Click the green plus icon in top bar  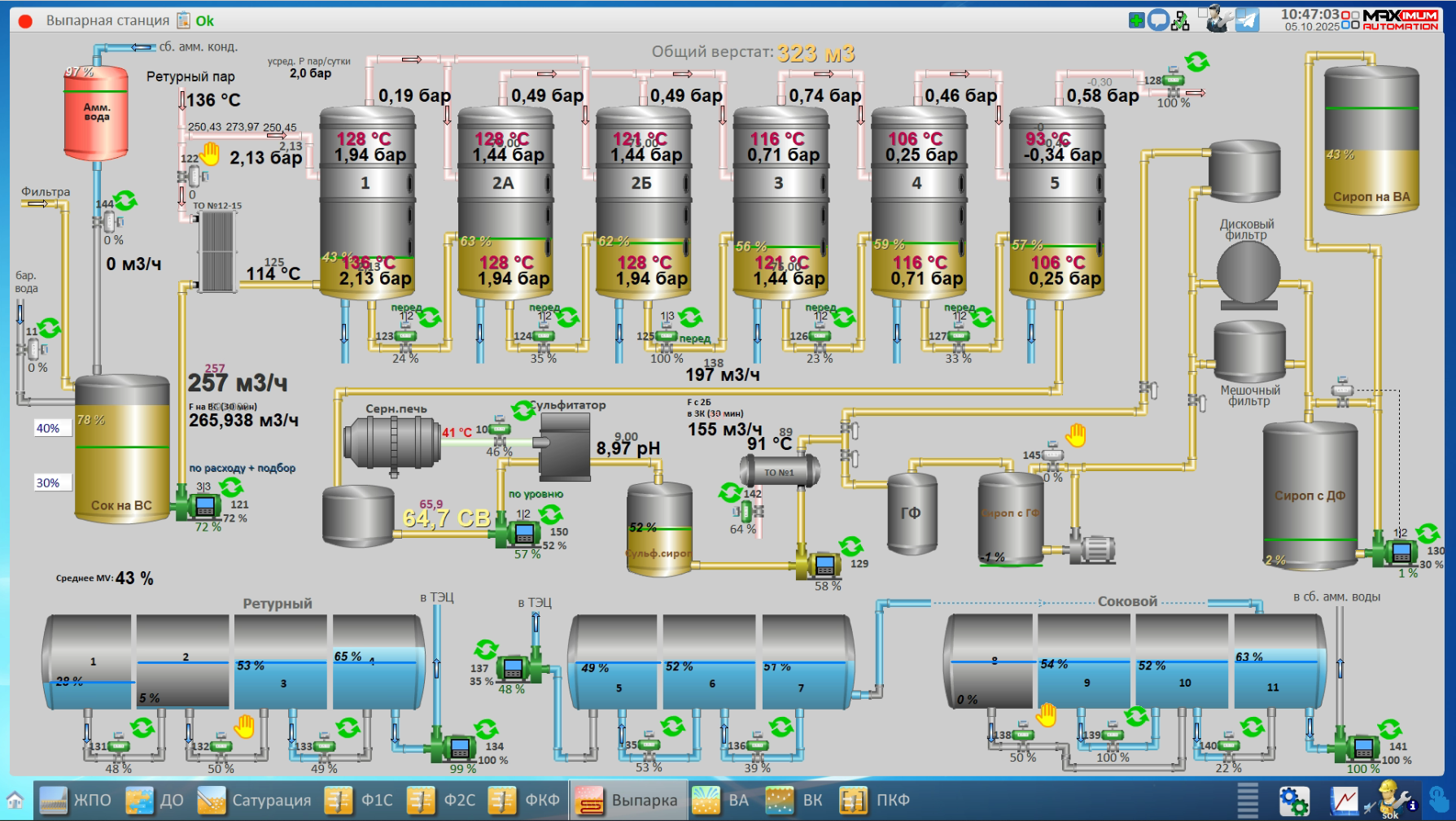pos(1137,20)
